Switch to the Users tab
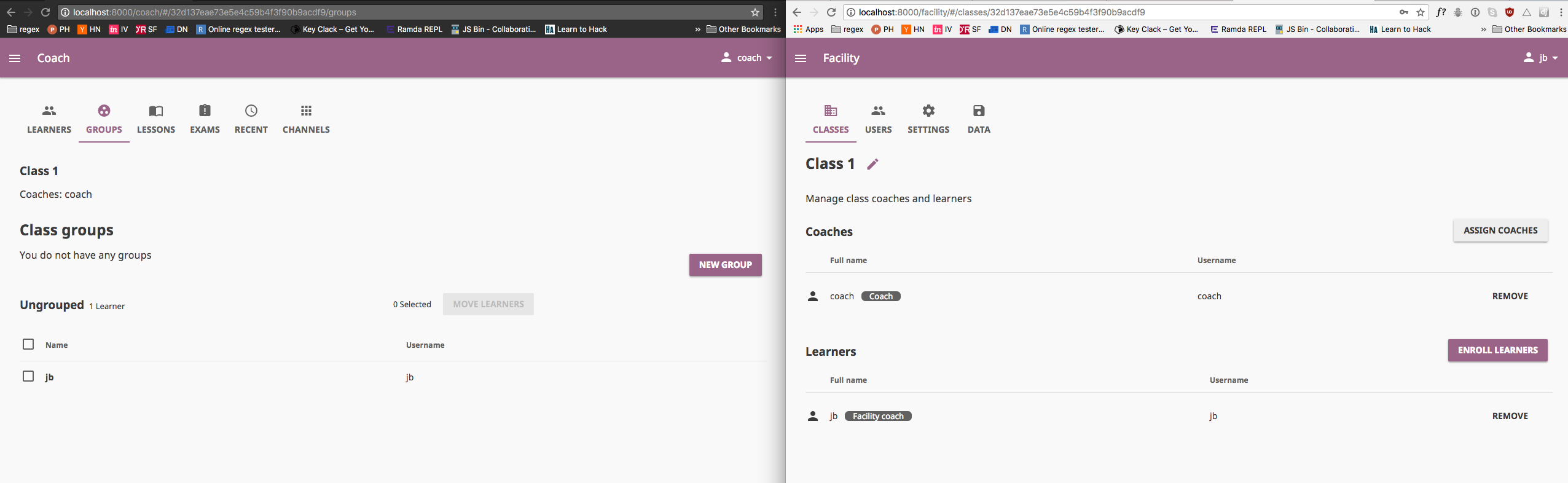The width and height of the screenshot is (1568, 483). click(878, 119)
